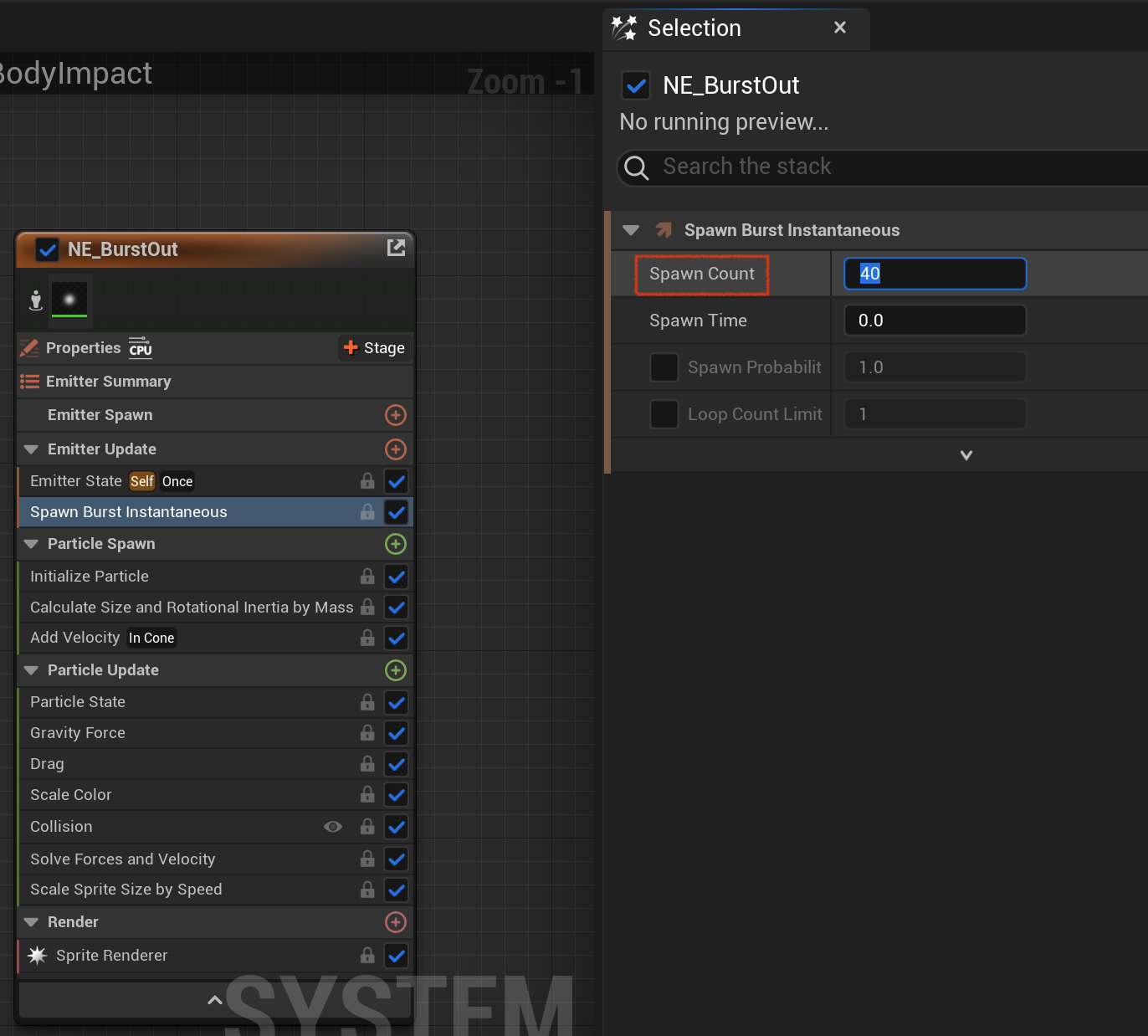Disable Calculate Size and Rotational Inertia module

397,608
